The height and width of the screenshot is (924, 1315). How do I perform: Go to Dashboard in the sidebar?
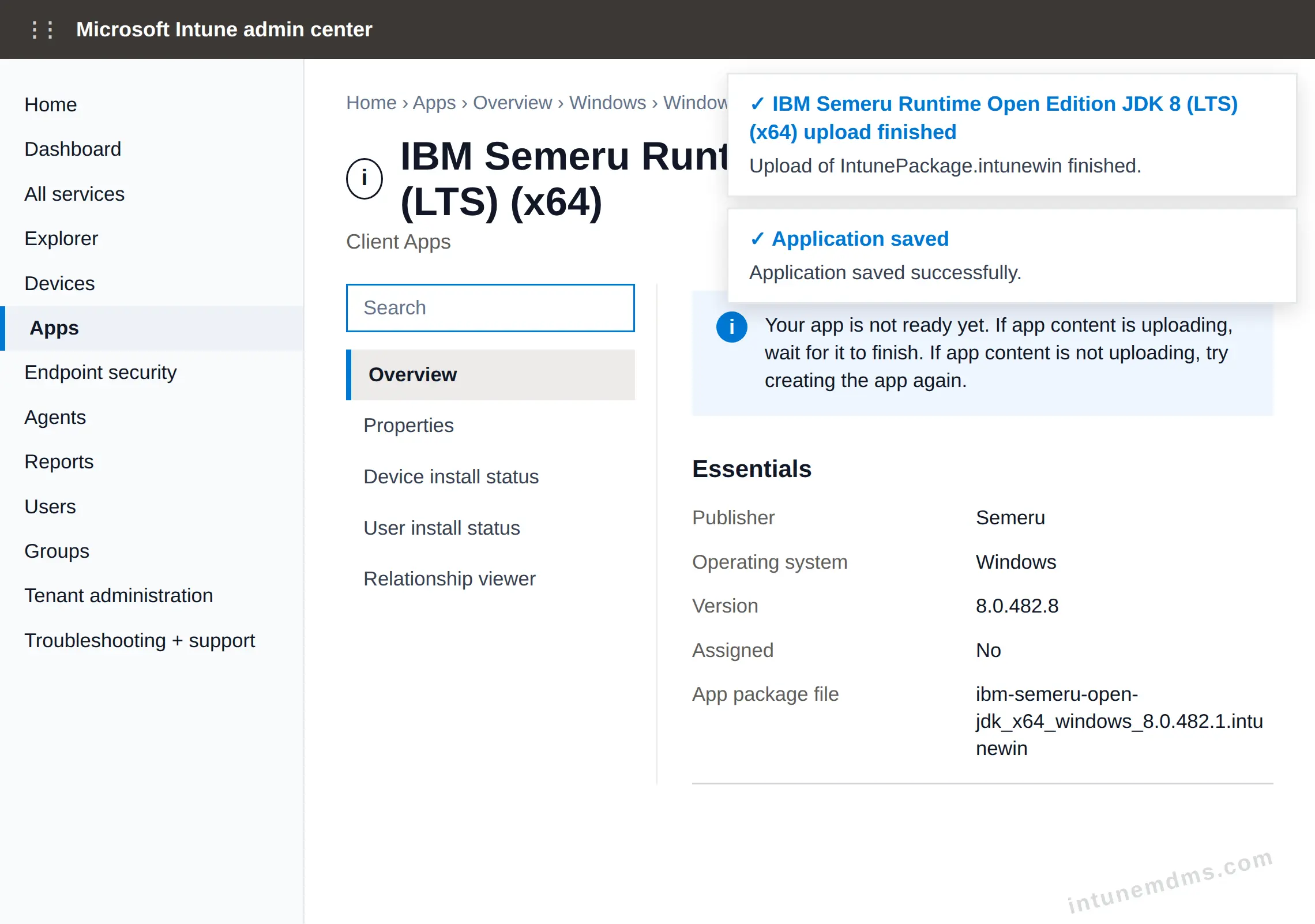coord(73,149)
